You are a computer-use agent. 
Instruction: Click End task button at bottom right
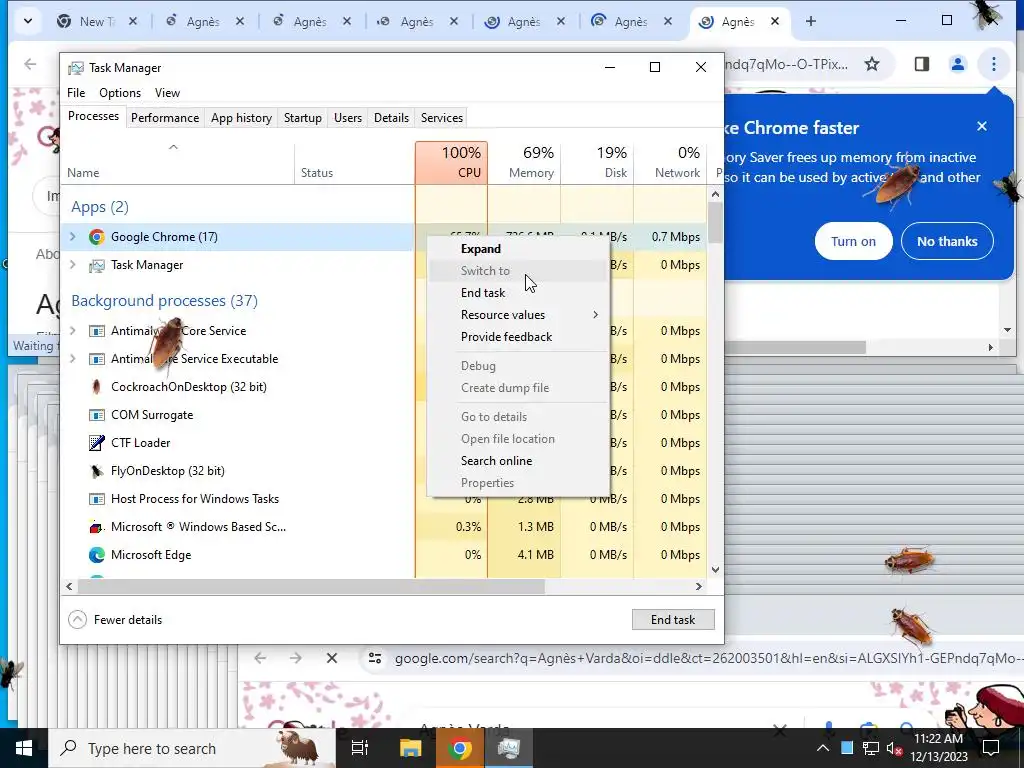point(673,620)
